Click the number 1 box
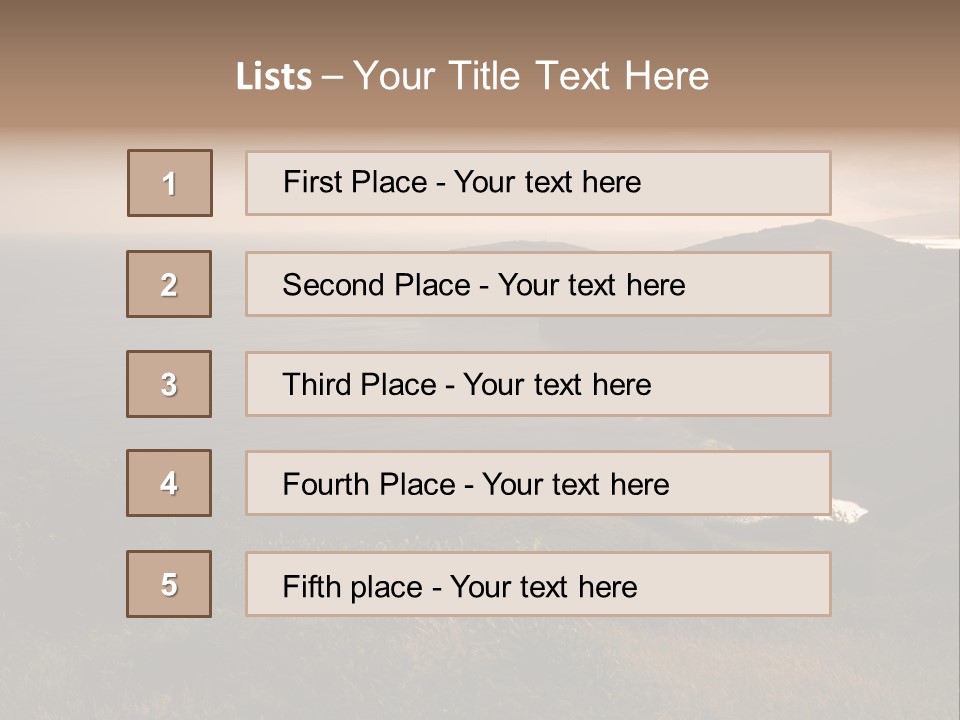Screen dimensions: 960x720 point(170,183)
